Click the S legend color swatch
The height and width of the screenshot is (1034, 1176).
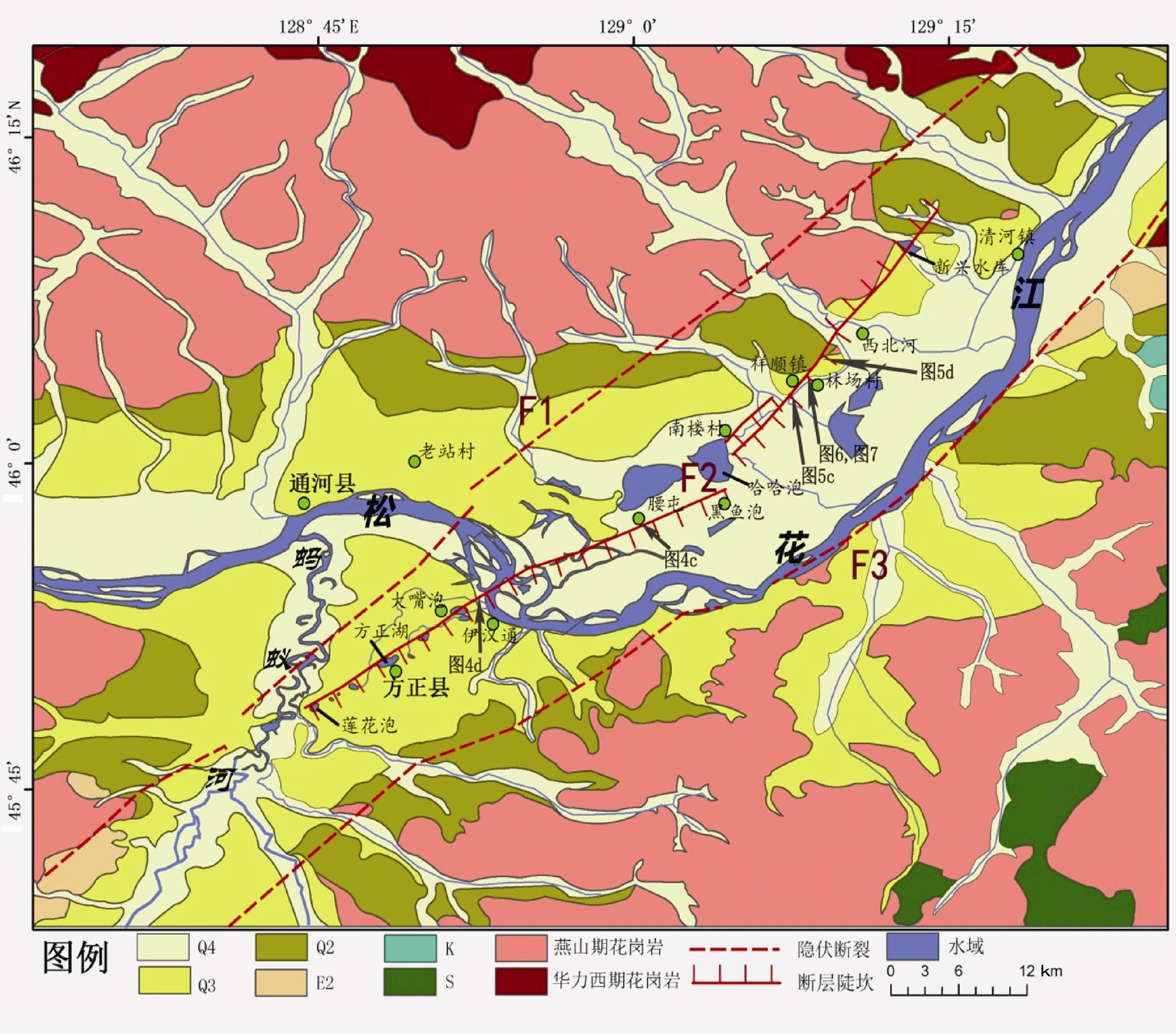(x=410, y=981)
